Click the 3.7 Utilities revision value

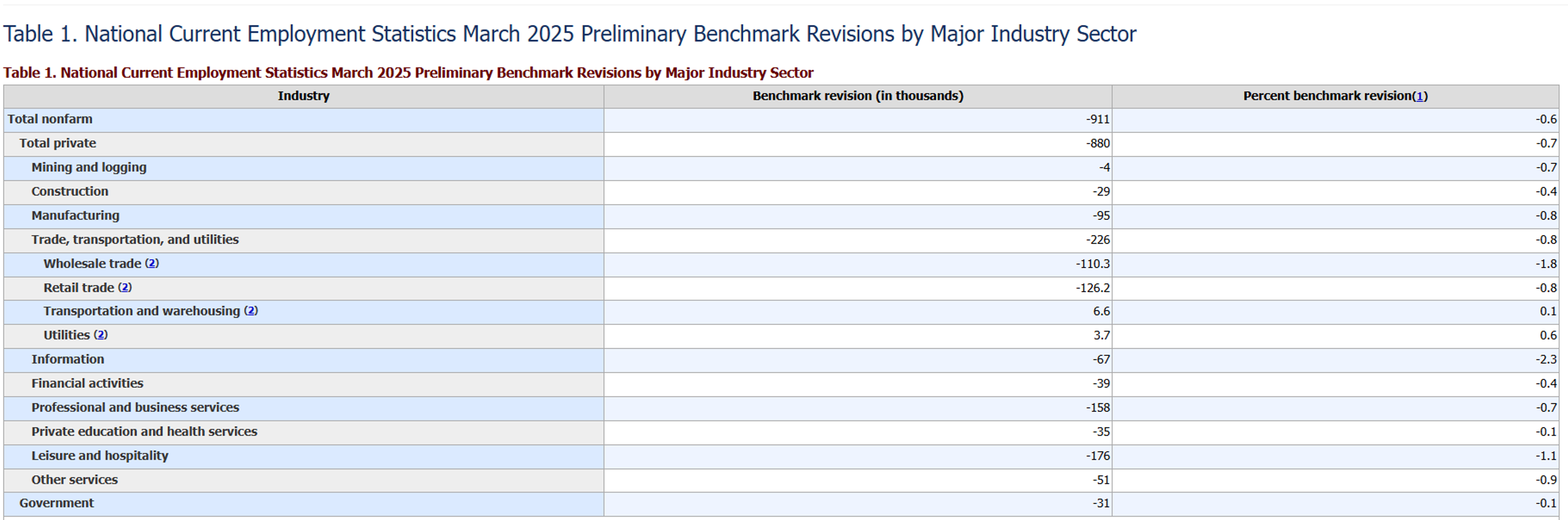pos(1101,336)
